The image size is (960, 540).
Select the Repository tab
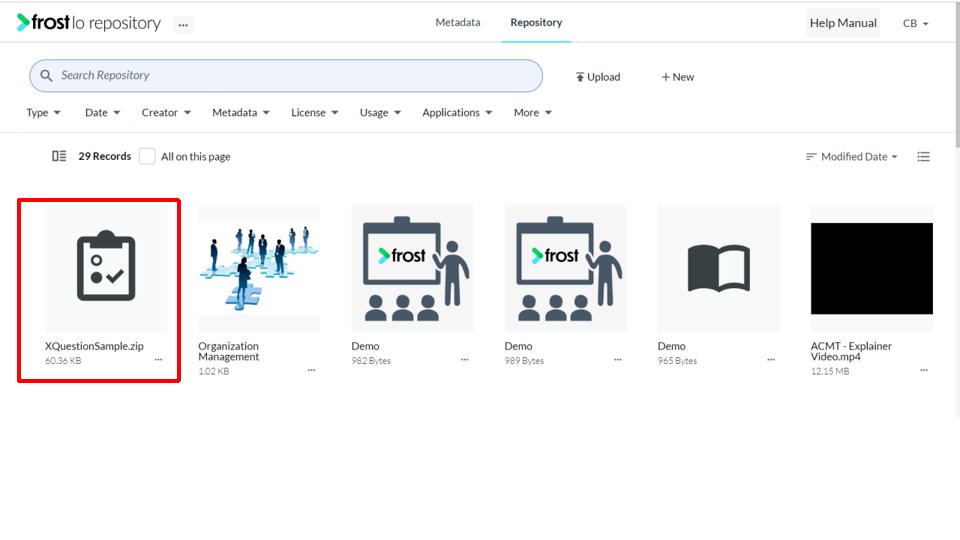pyautogui.click(x=536, y=23)
